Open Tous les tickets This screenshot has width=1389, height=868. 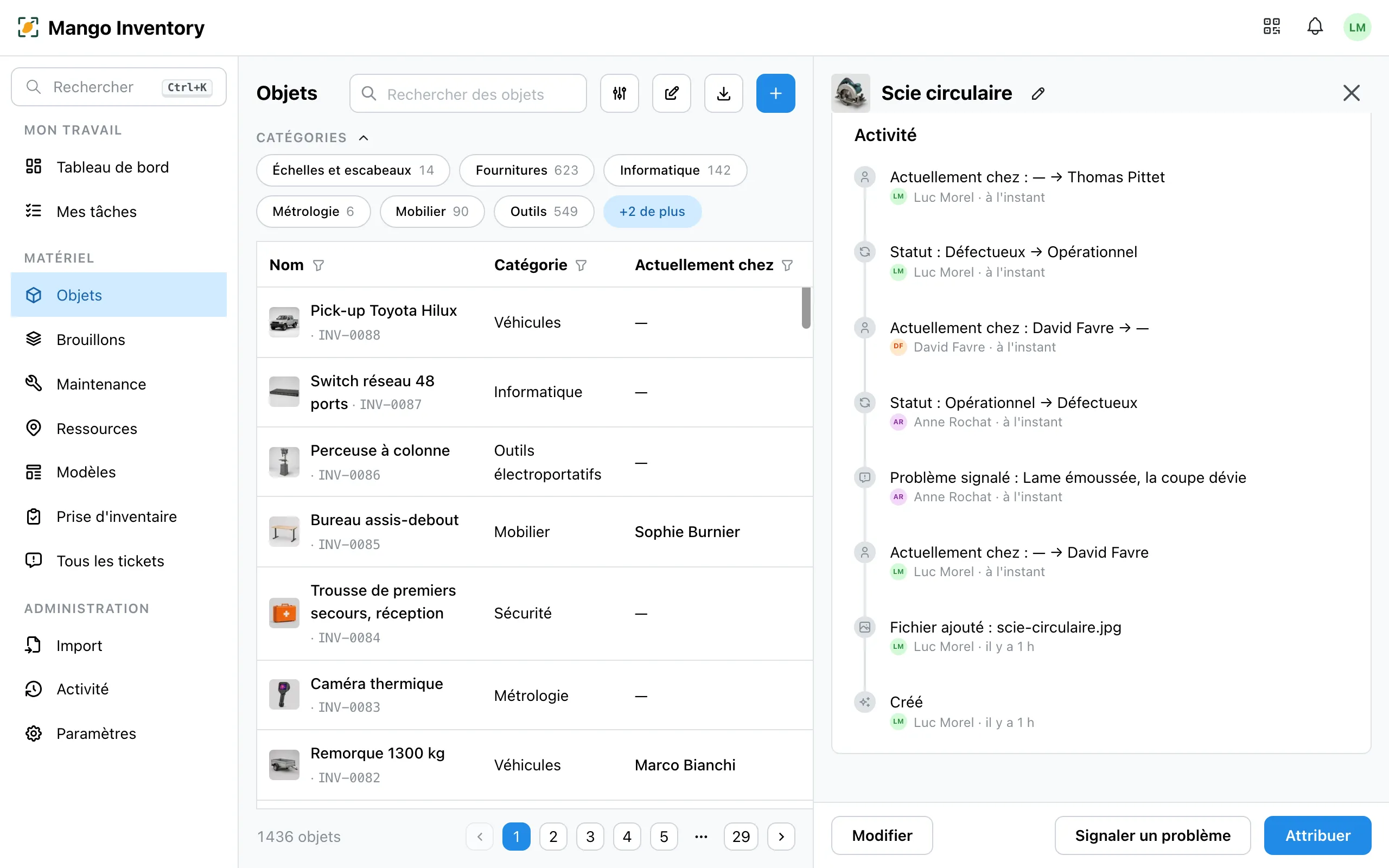click(x=119, y=561)
